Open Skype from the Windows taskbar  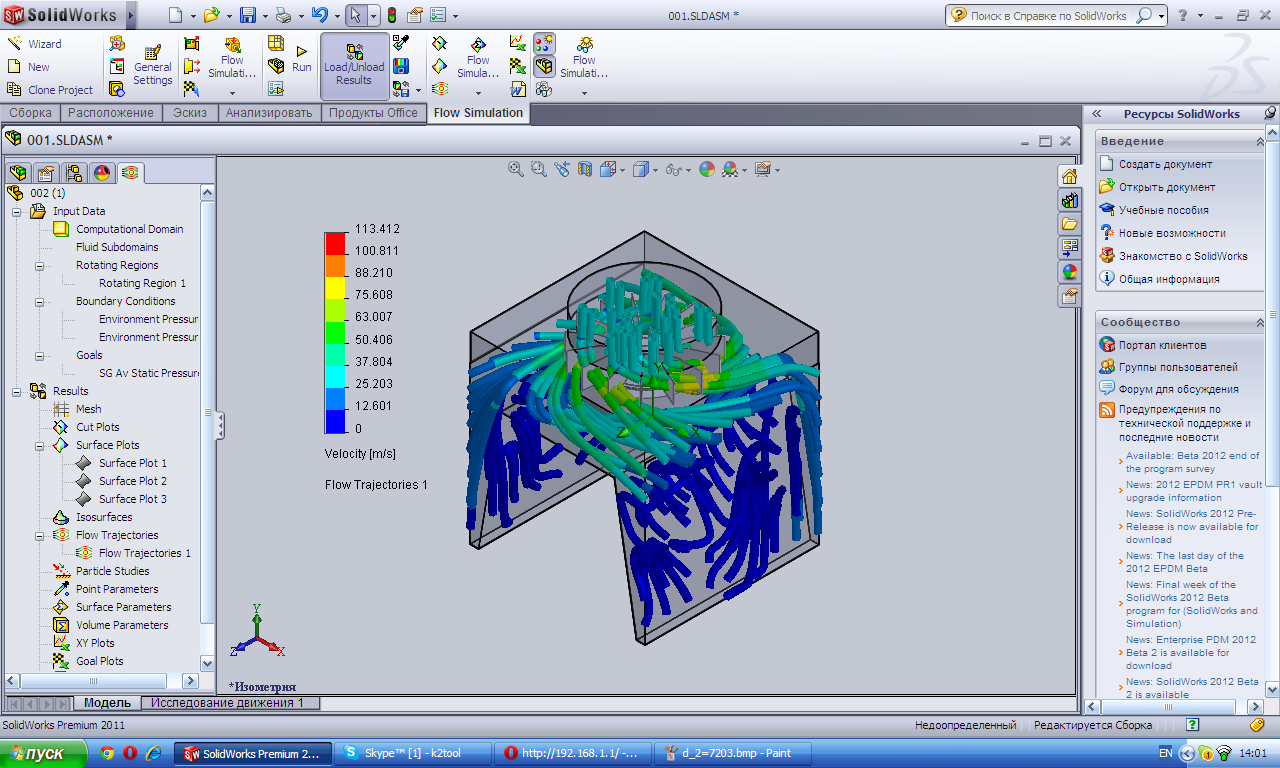(410, 753)
